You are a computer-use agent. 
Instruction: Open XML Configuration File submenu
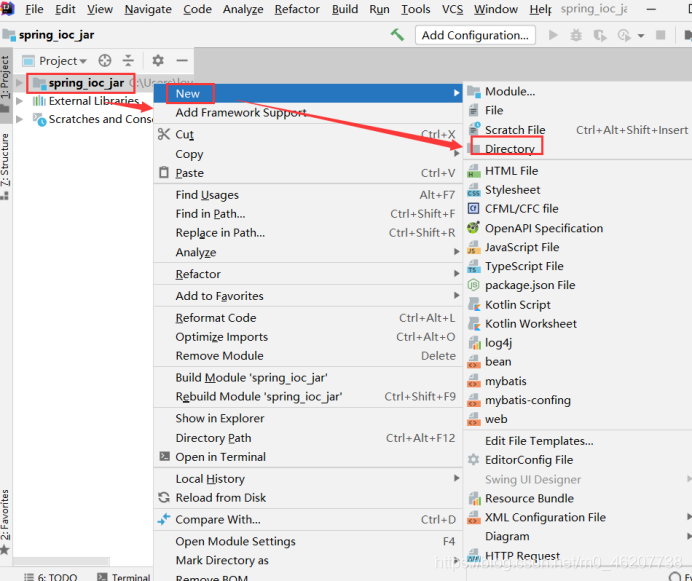coord(578,517)
